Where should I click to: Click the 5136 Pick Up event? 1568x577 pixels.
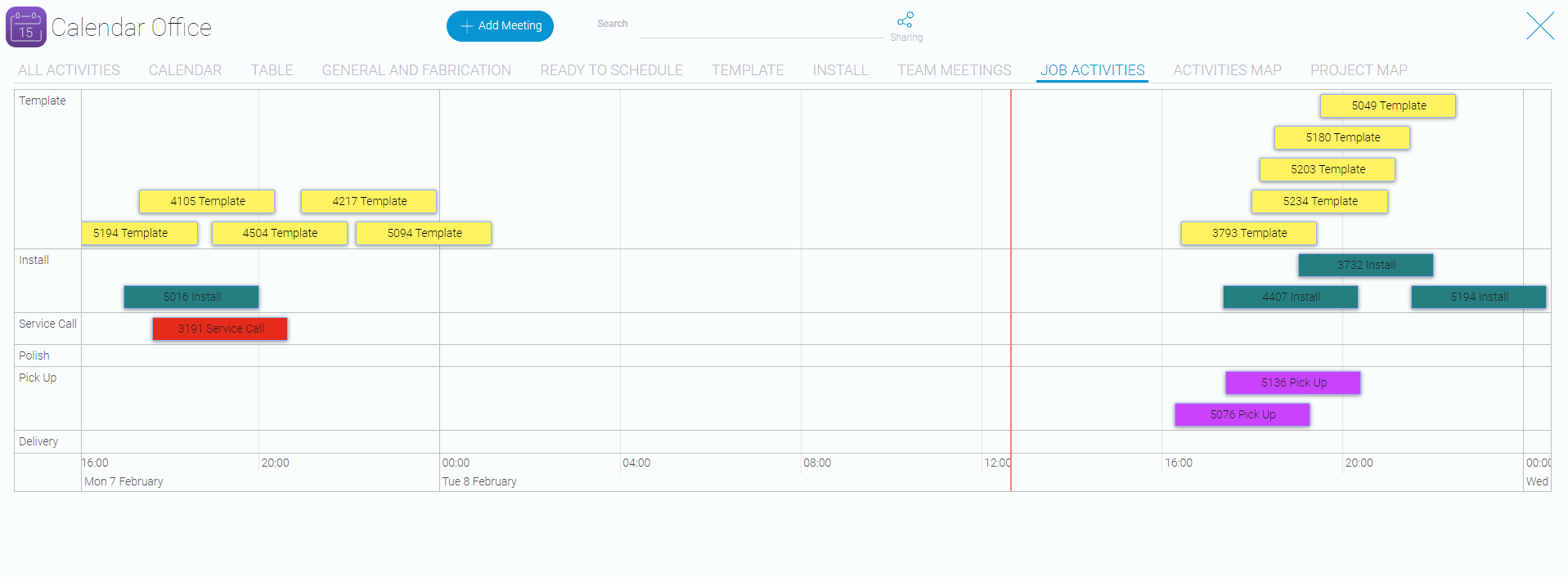point(1293,382)
